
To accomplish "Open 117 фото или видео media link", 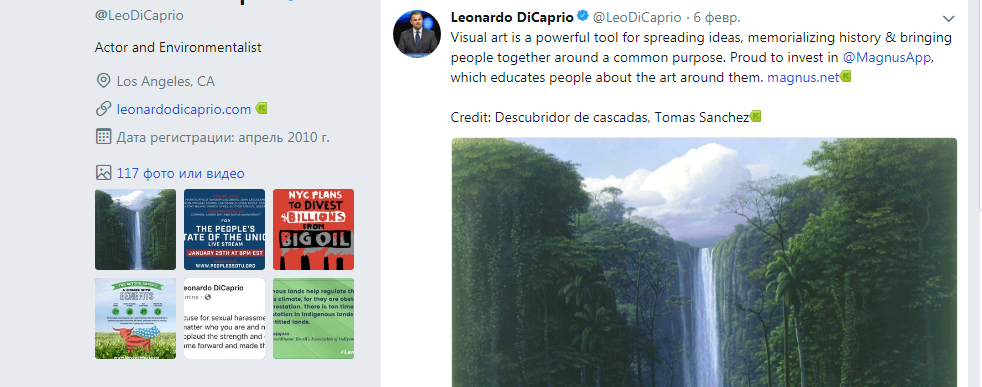I will tap(180, 173).
